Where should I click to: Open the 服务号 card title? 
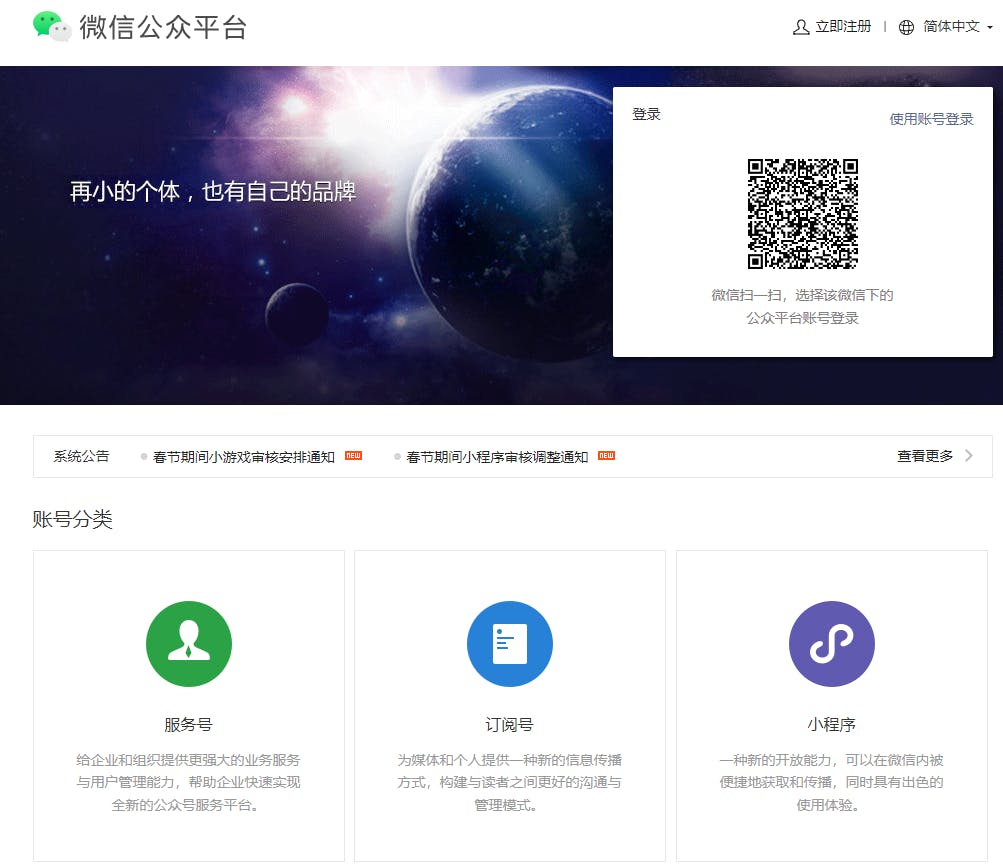tap(188, 725)
